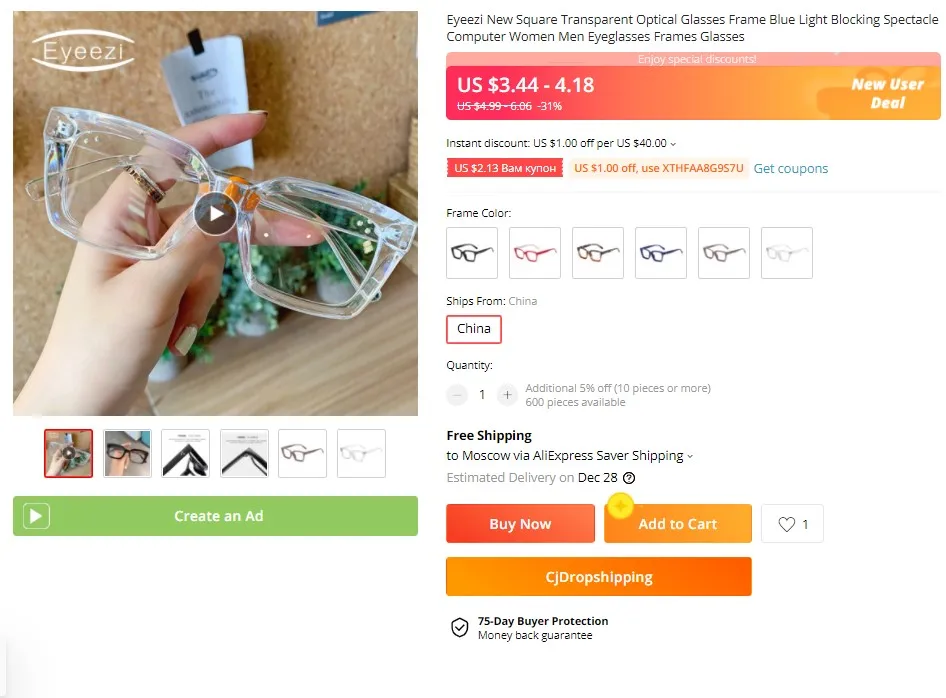The width and height of the screenshot is (946, 698).
Task: Select the transparent clear frame color
Action: (x=787, y=253)
